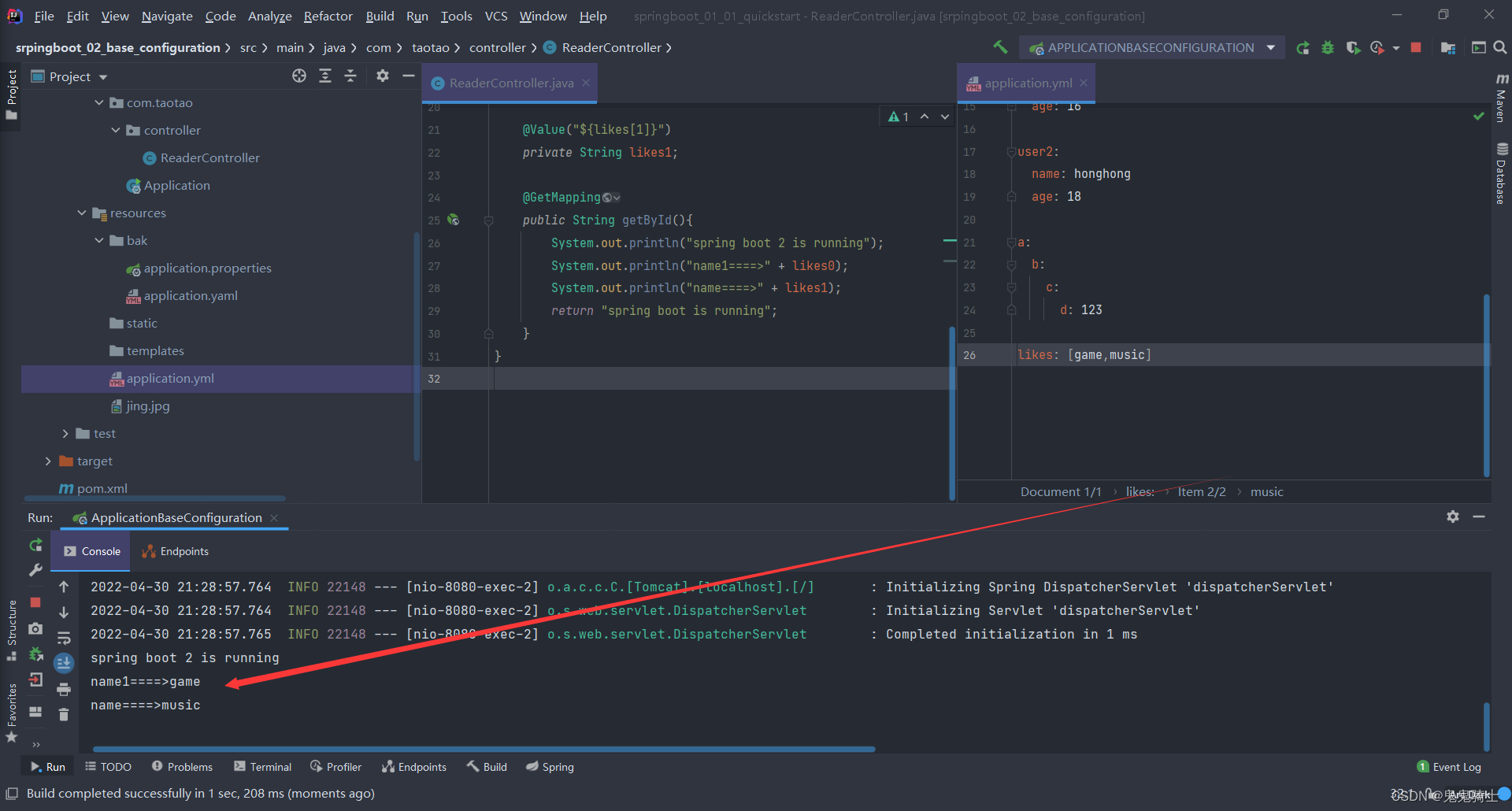The width and height of the screenshot is (1512, 811).
Task: Click the yml editor vertical scrollbar
Action: (1486, 386)
